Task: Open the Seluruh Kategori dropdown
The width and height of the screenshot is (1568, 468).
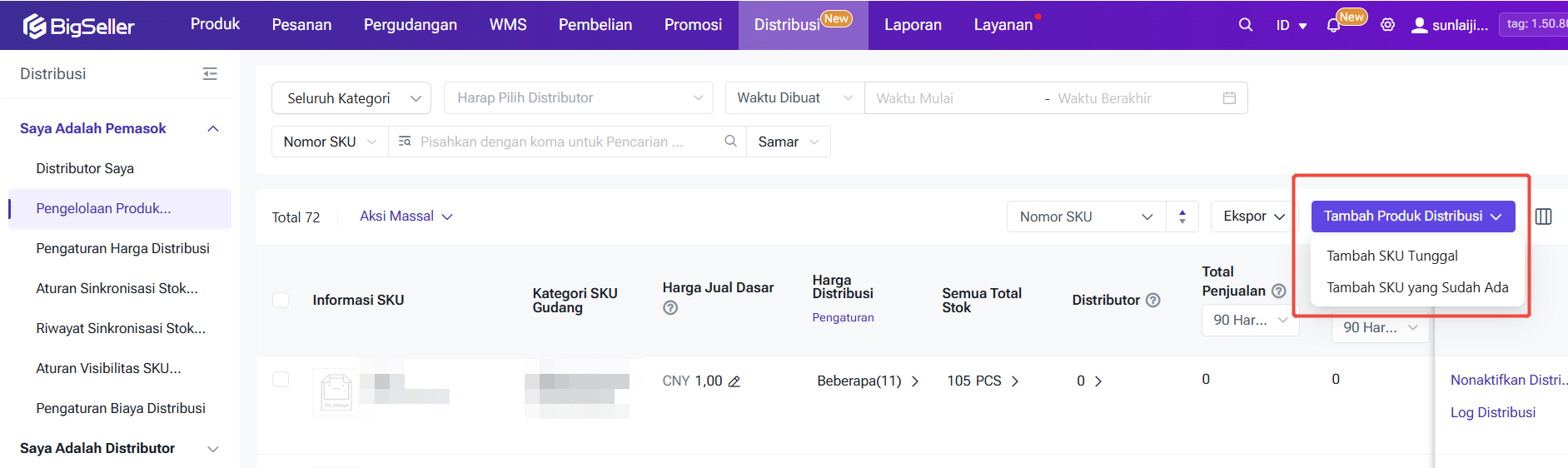Action: (x=351, y=98)
